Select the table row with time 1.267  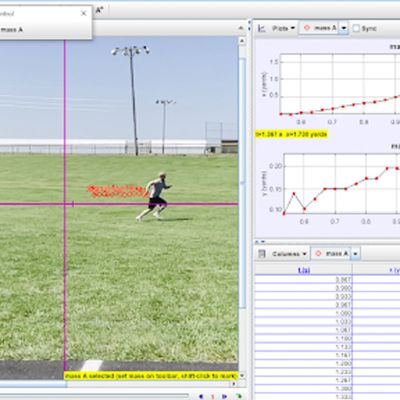click(328, 380)
